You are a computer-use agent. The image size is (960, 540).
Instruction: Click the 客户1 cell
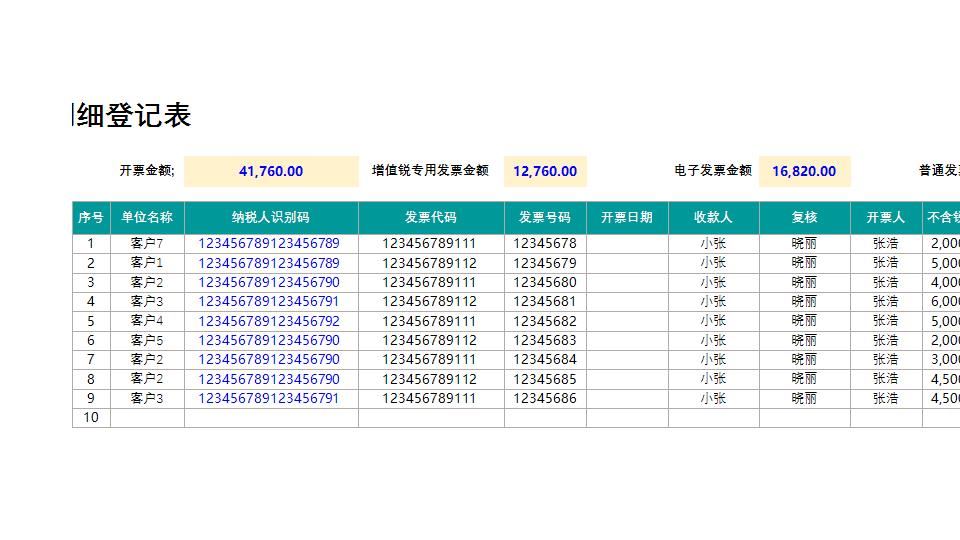point(147,263)
